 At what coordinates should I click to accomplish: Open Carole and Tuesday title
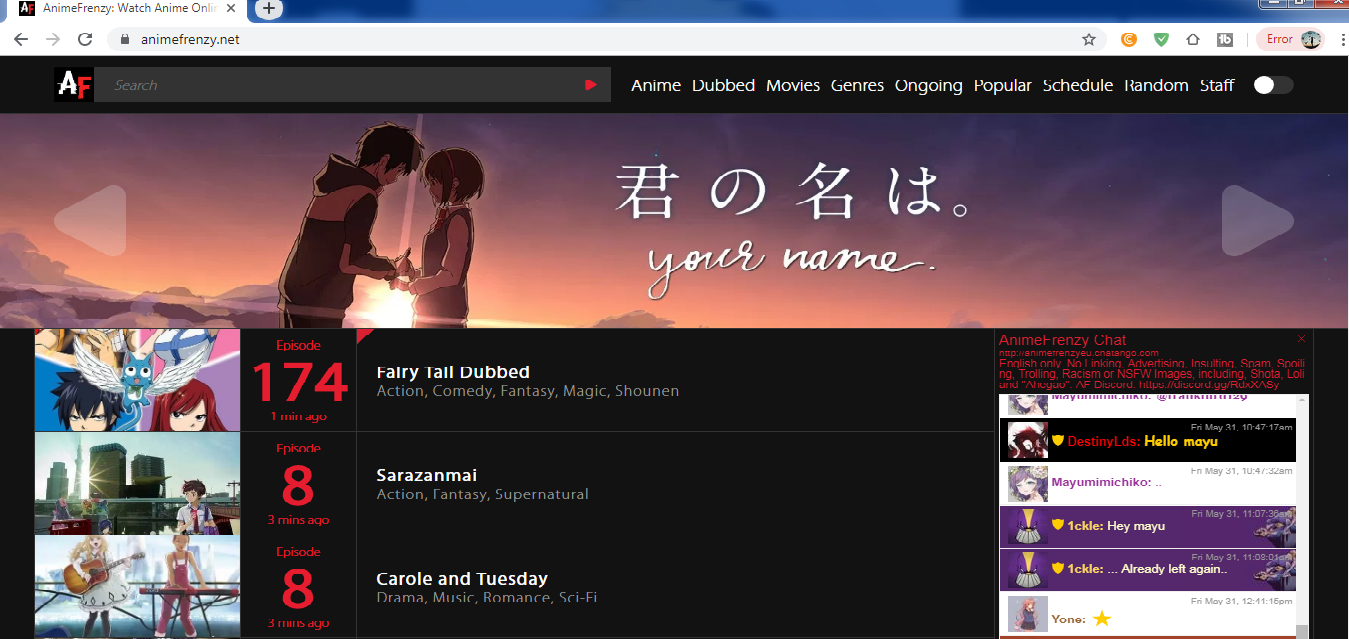(462, 579)
